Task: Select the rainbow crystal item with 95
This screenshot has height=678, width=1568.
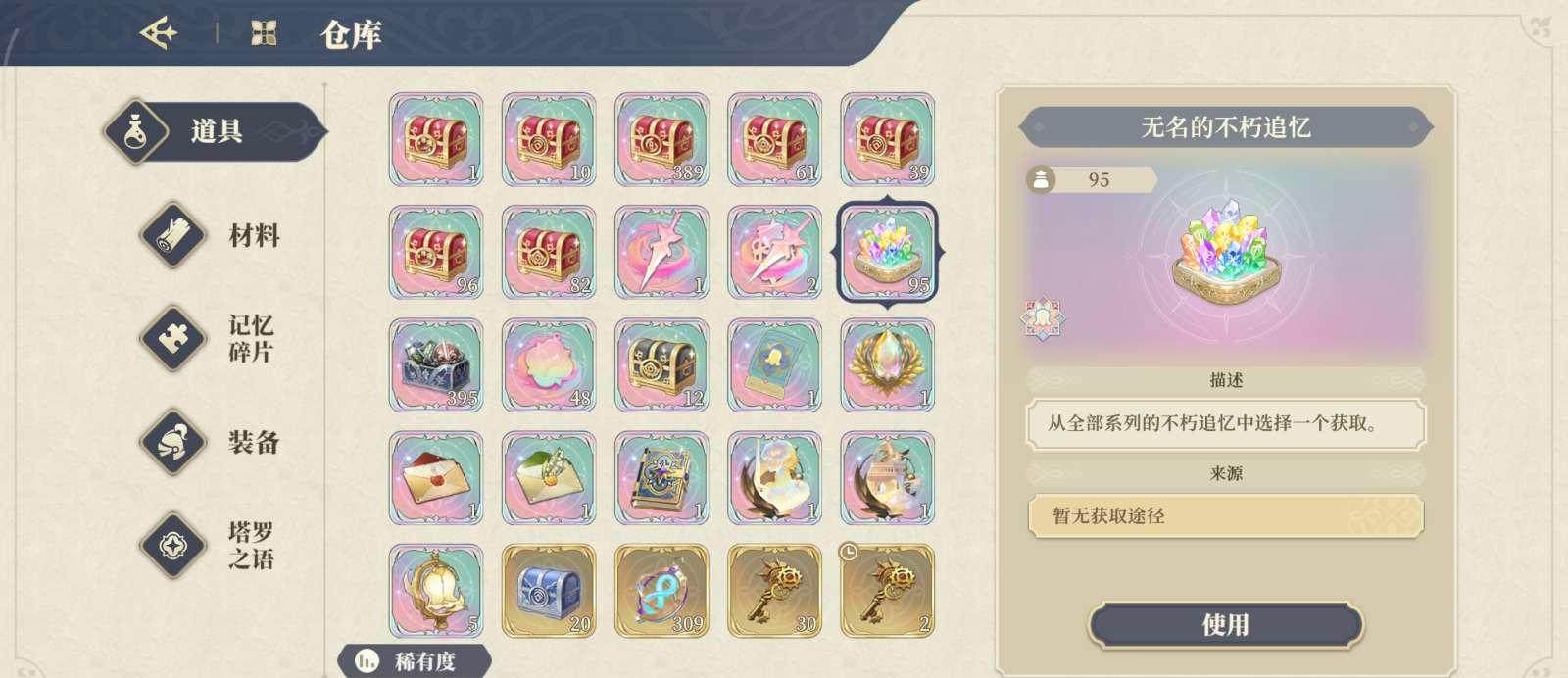Action: pyautogui.click(x=888, y=252)
